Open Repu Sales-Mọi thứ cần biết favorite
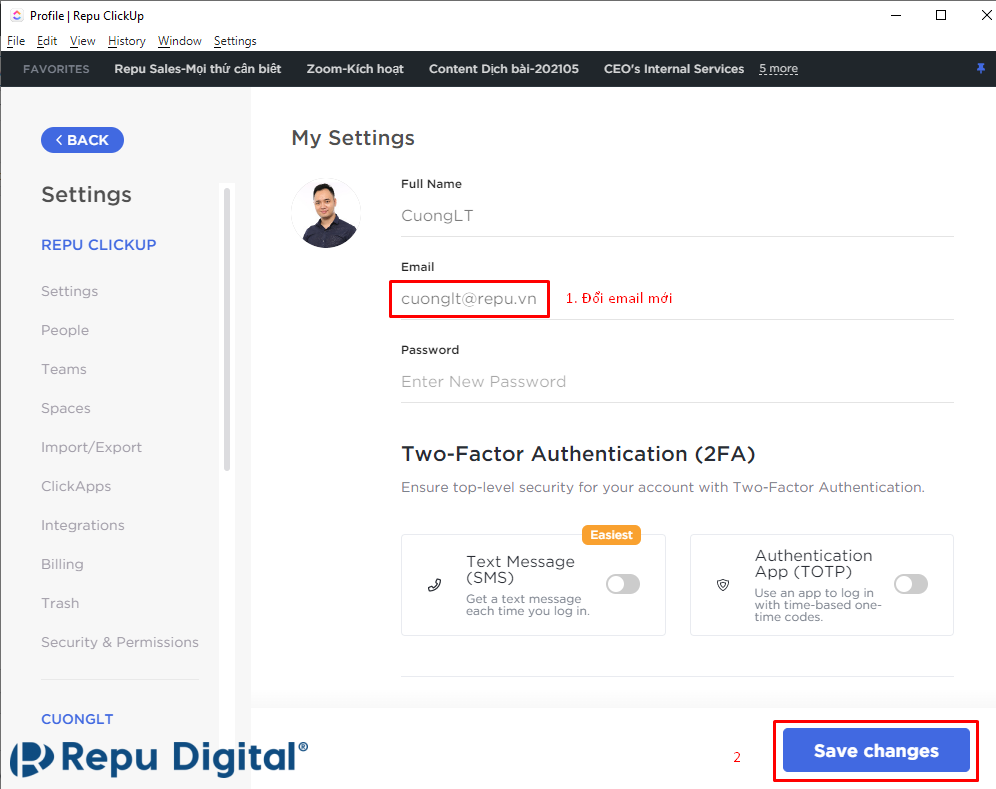Viewport: 996px width, 789px height. tap(198, 69)
